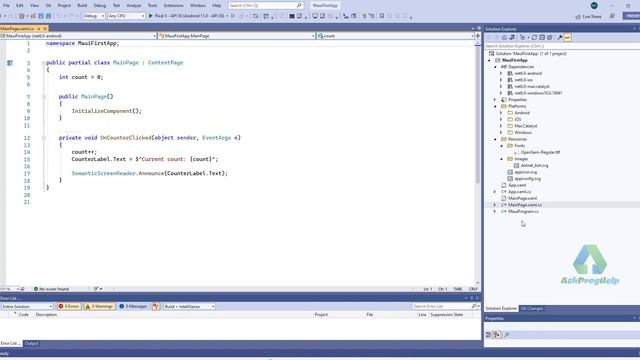Click the search magnifier in title bar
640x360 pixels.
tap(299, 5)
